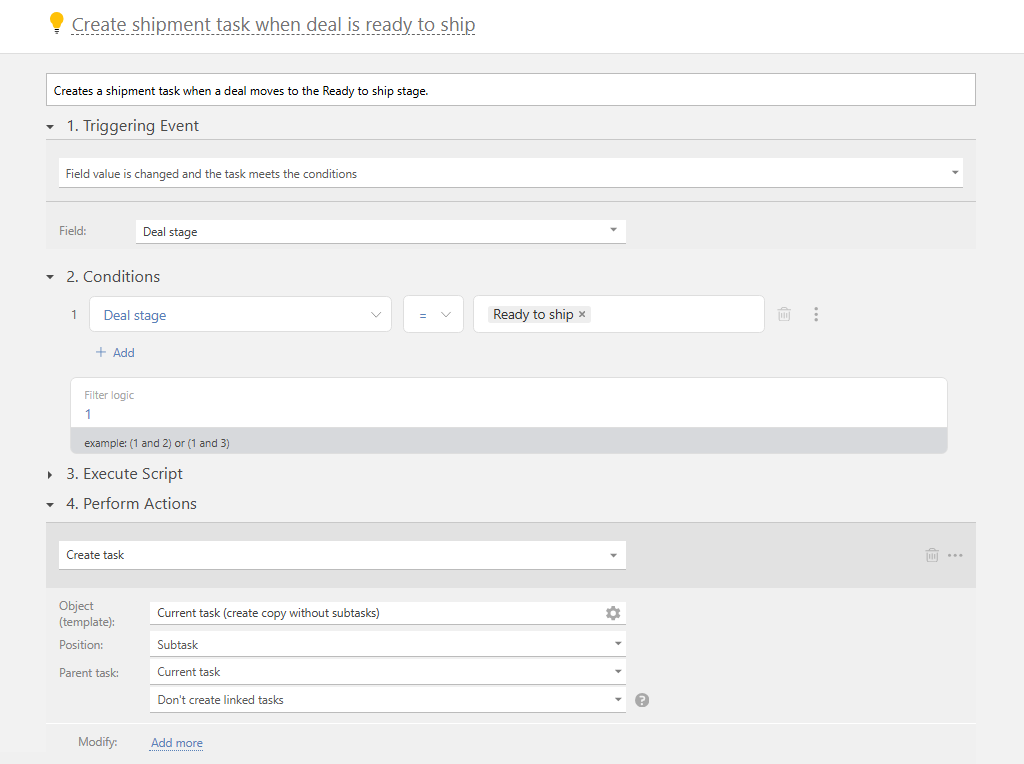Open the triggering event type dropdown
Screen dimensions: 1024x764
(510, 173)
